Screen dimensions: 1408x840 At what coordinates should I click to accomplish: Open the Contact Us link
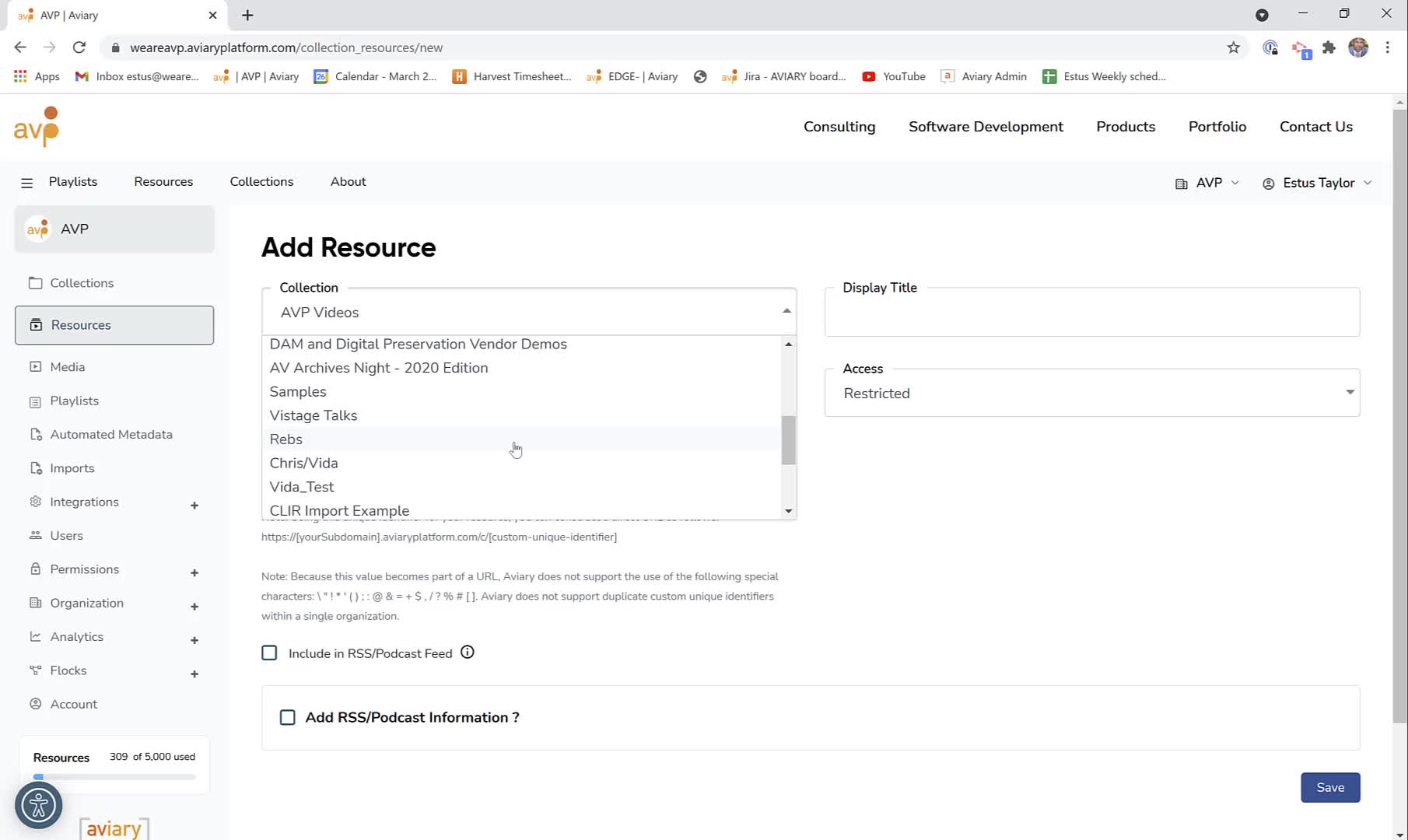point(1315,127)
